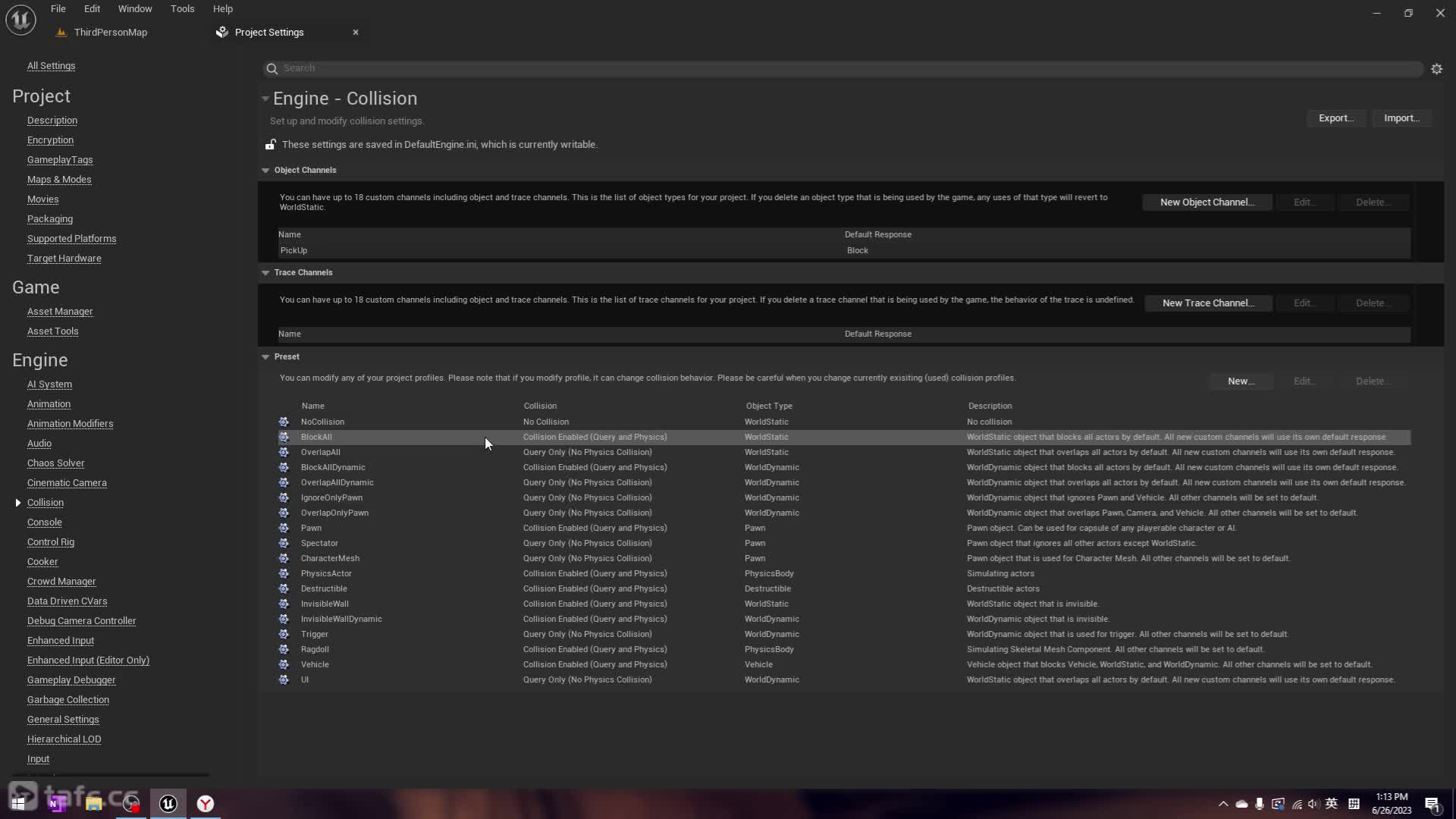This screenshot has width=1456, height=819.
Task: Open the Windows notification center icon
Action: tap(1432, 805)
